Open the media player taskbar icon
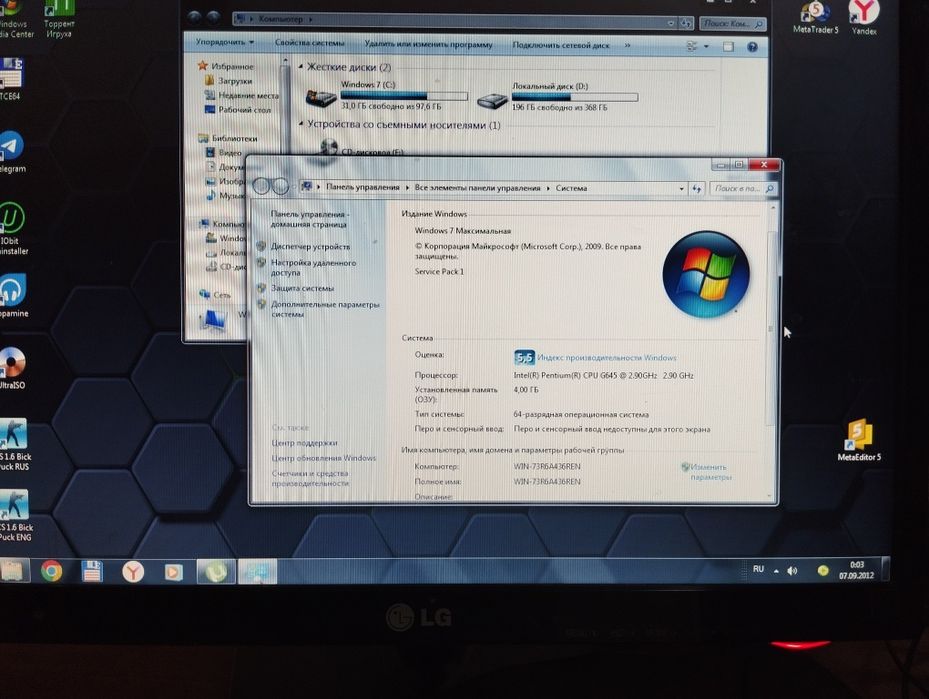Screen dimensions: 929x699 (173, 572)
